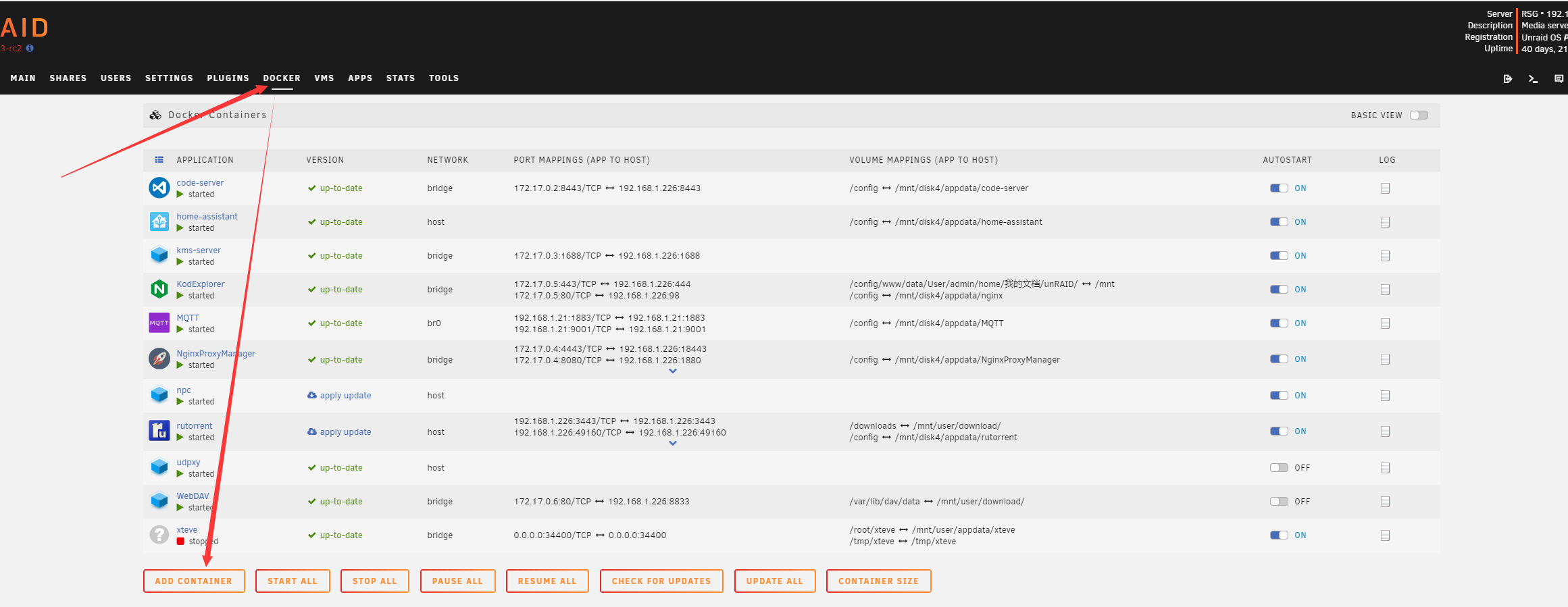
Task: Open the SETTINGS tab
Action: coord(169,78)
